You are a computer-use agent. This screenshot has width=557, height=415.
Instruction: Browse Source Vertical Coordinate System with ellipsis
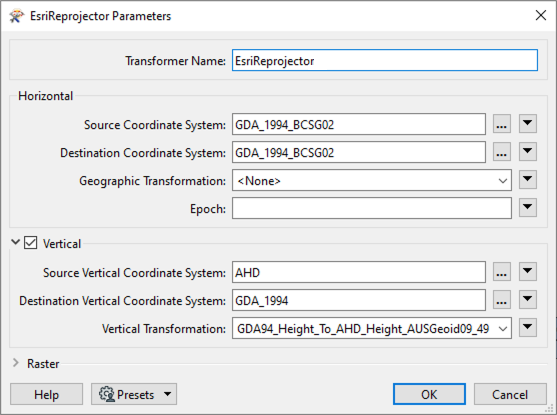tap(502, 272)
